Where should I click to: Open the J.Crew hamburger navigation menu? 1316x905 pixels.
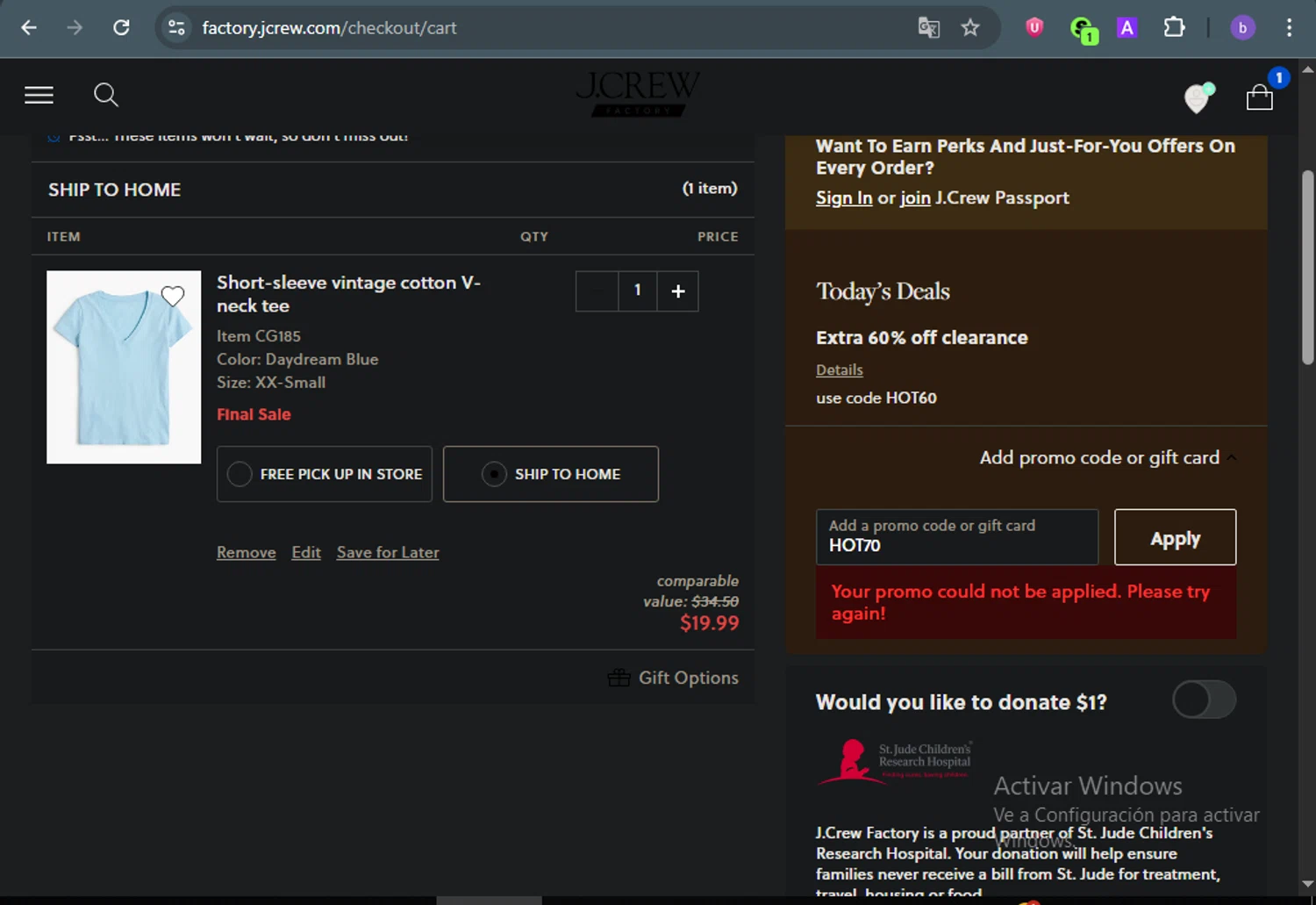39,95
